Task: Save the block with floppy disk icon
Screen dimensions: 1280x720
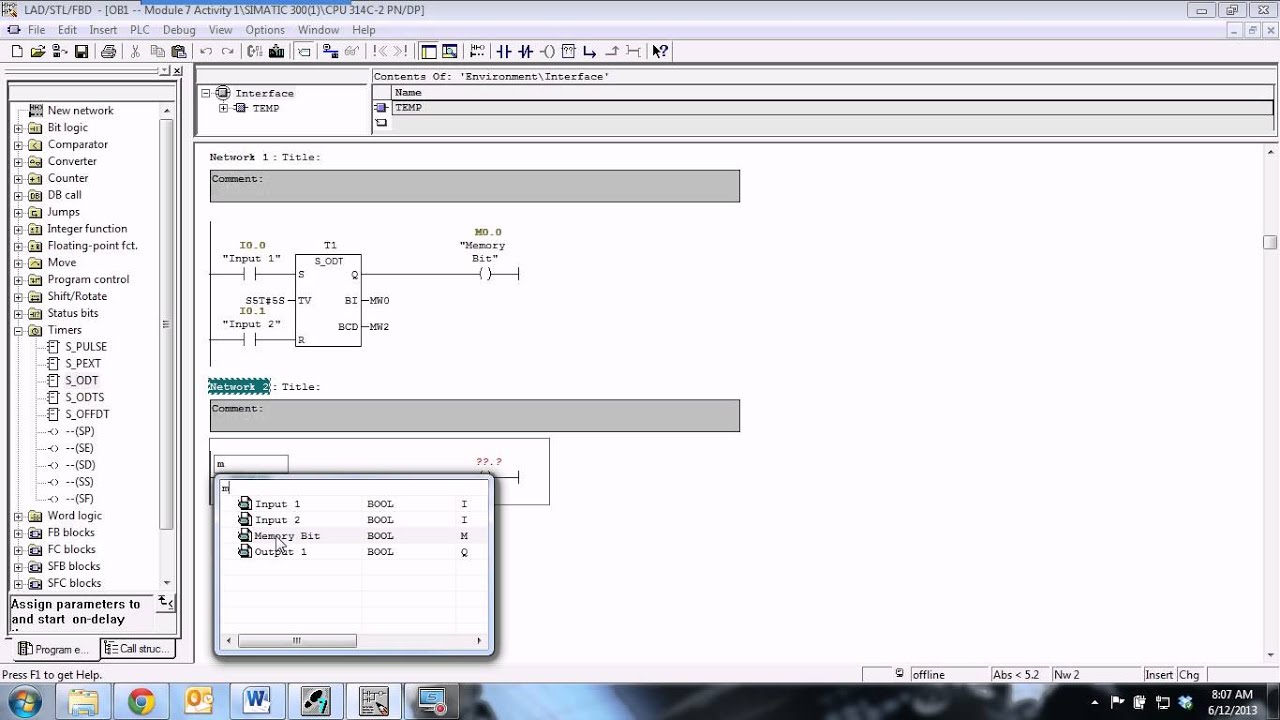Action: pos(82,51)
